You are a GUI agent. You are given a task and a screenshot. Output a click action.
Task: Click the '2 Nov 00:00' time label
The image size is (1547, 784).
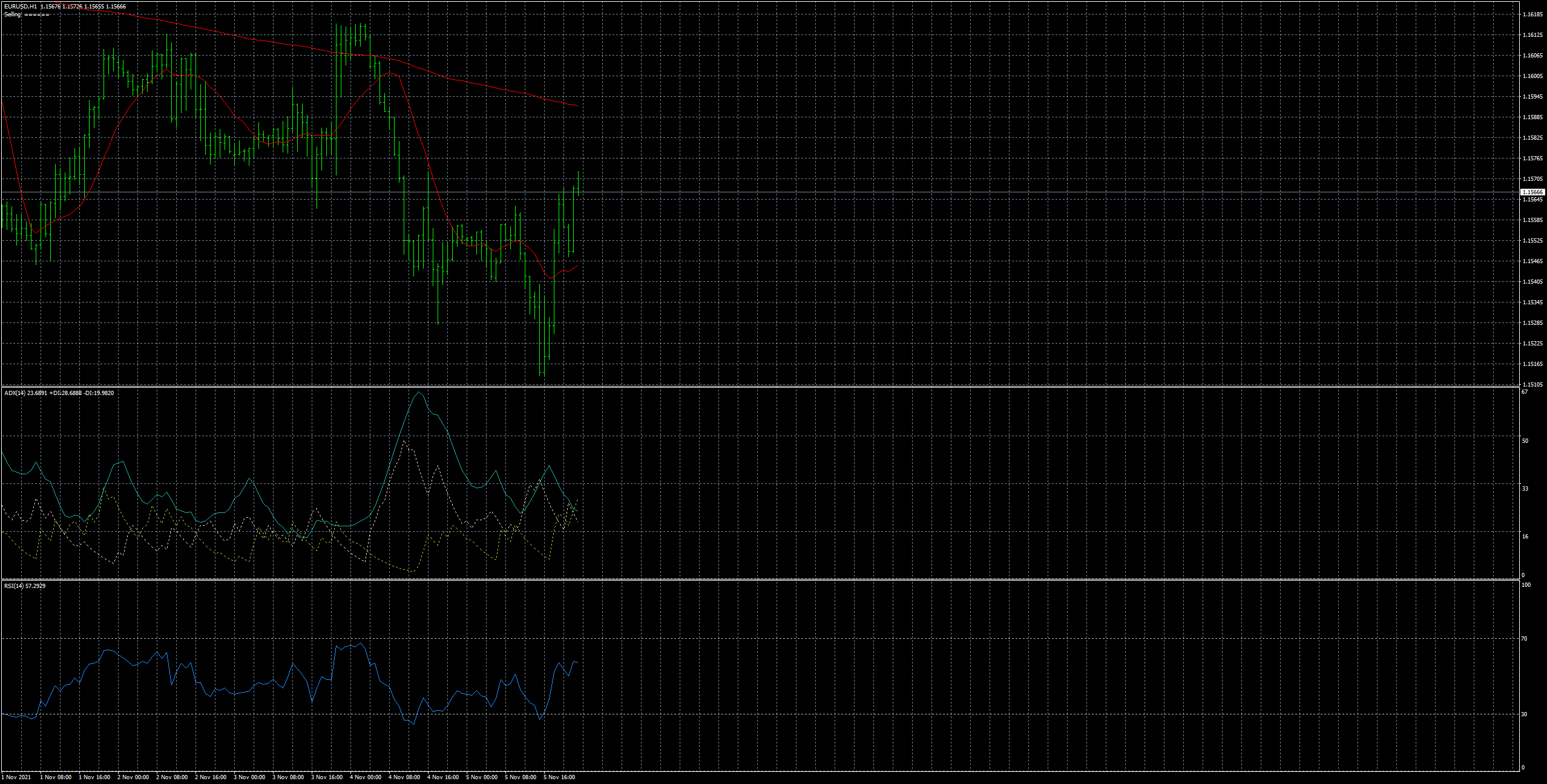point(133,777)
